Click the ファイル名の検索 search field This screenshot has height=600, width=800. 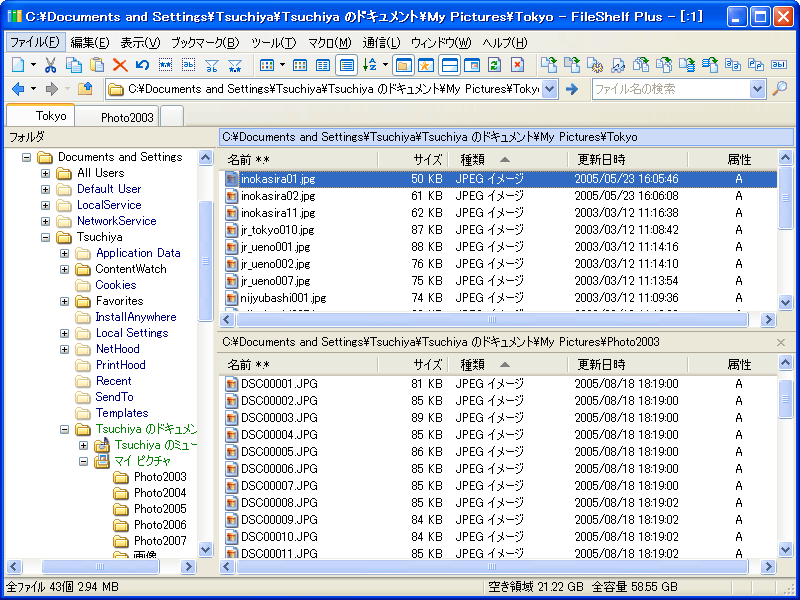(671, 89)
